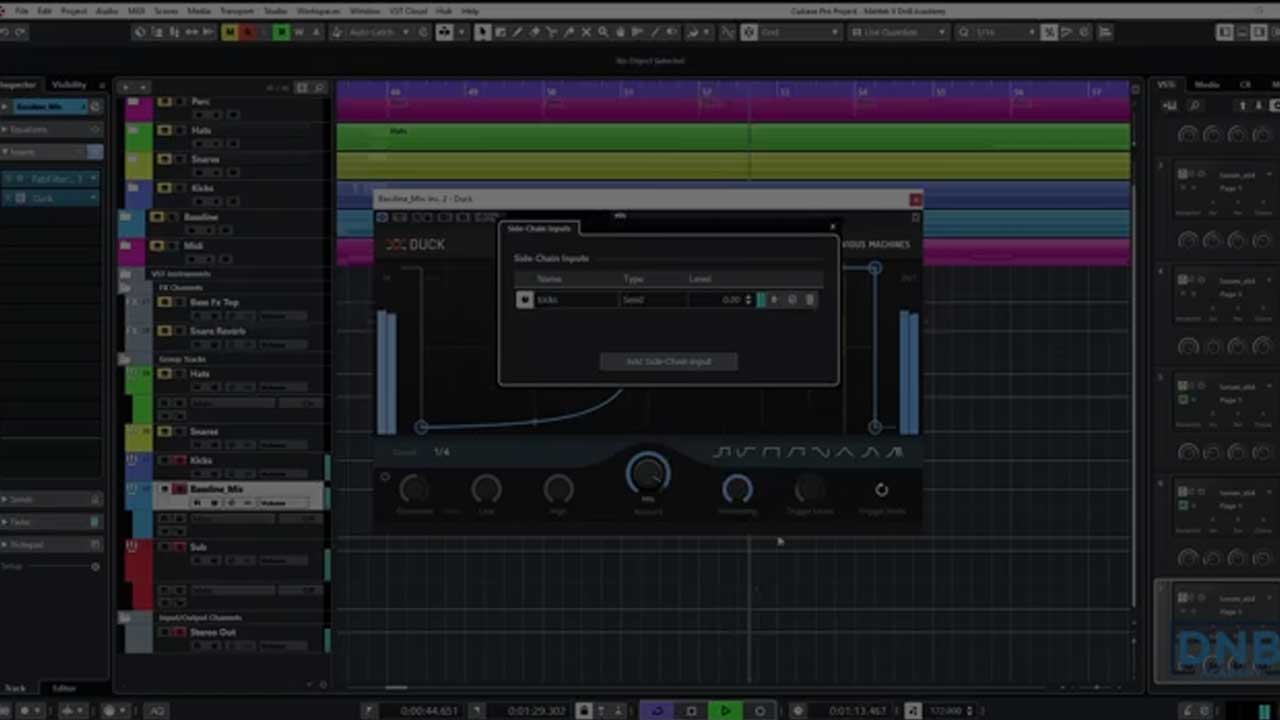Select the Split scissors tool
Image resolution: width=1280 pixels, height=720 pixels.
pos(551,32)
